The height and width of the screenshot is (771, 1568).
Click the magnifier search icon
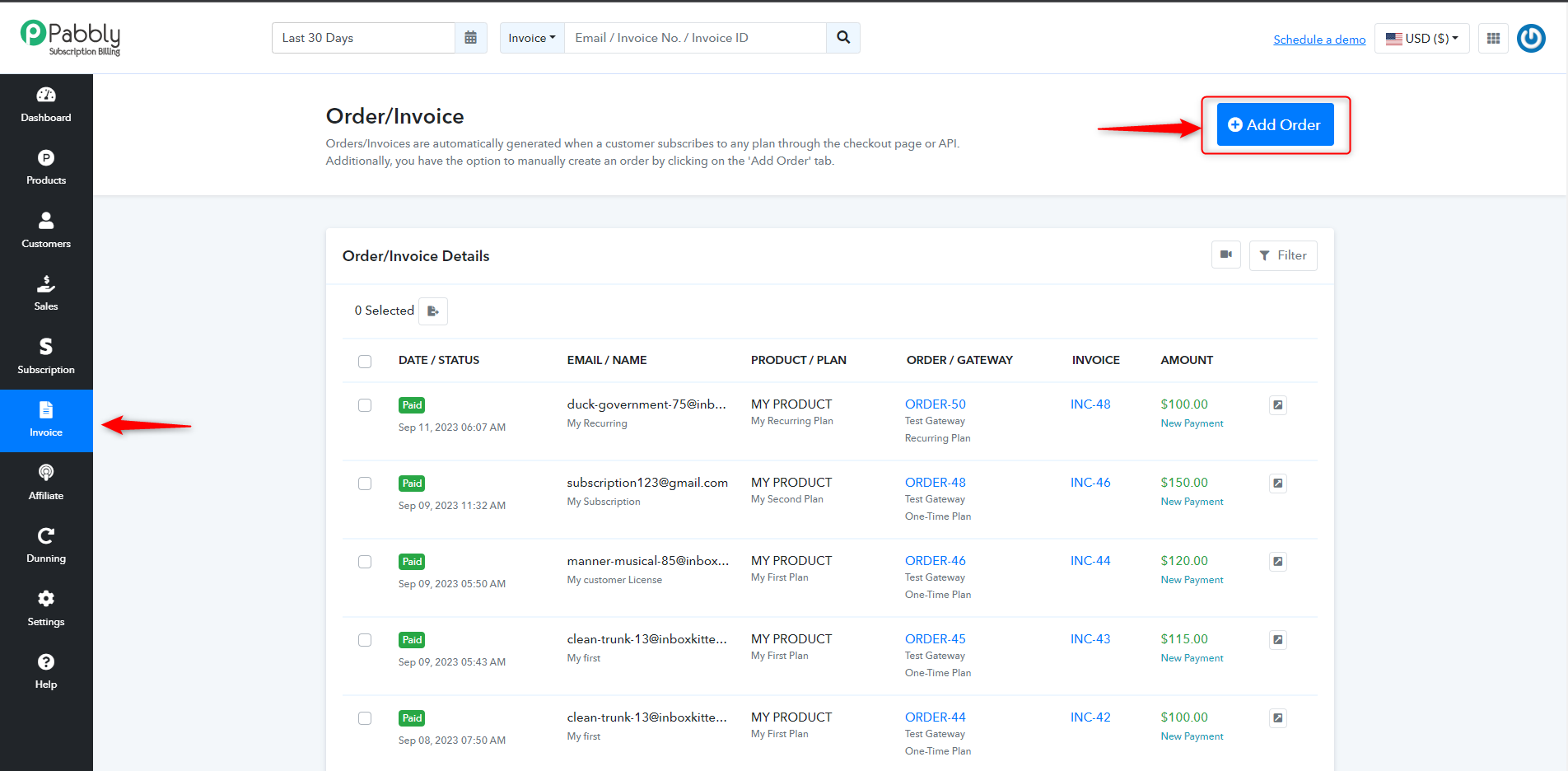coord(843,38)
